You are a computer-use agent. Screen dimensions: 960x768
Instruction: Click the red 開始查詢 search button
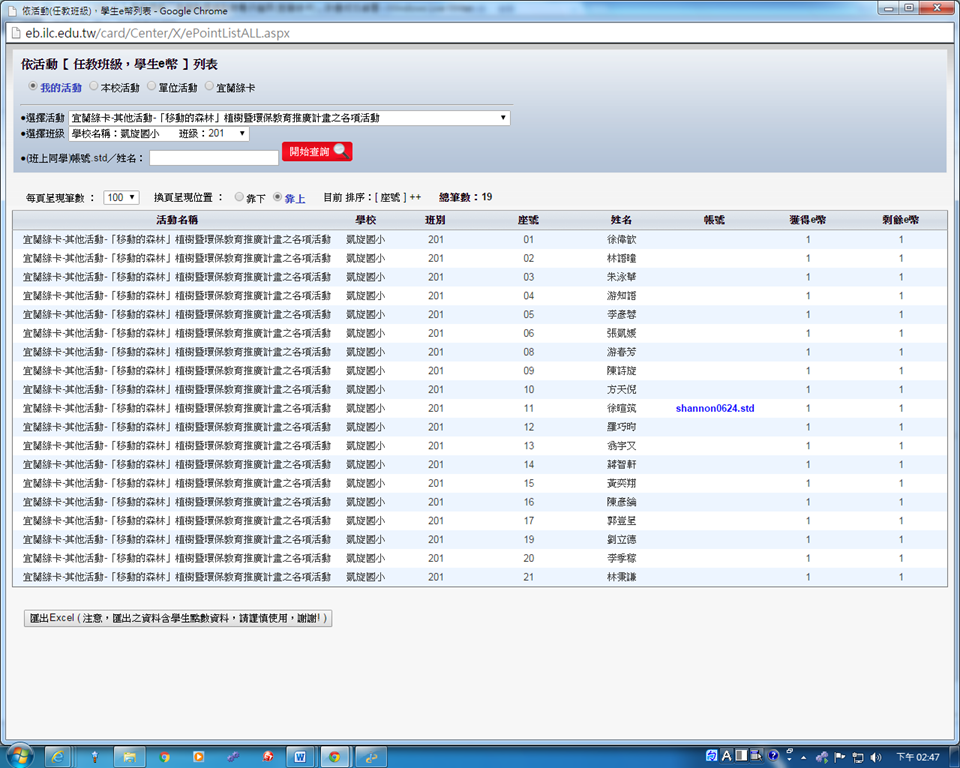[x=317, y=152]
